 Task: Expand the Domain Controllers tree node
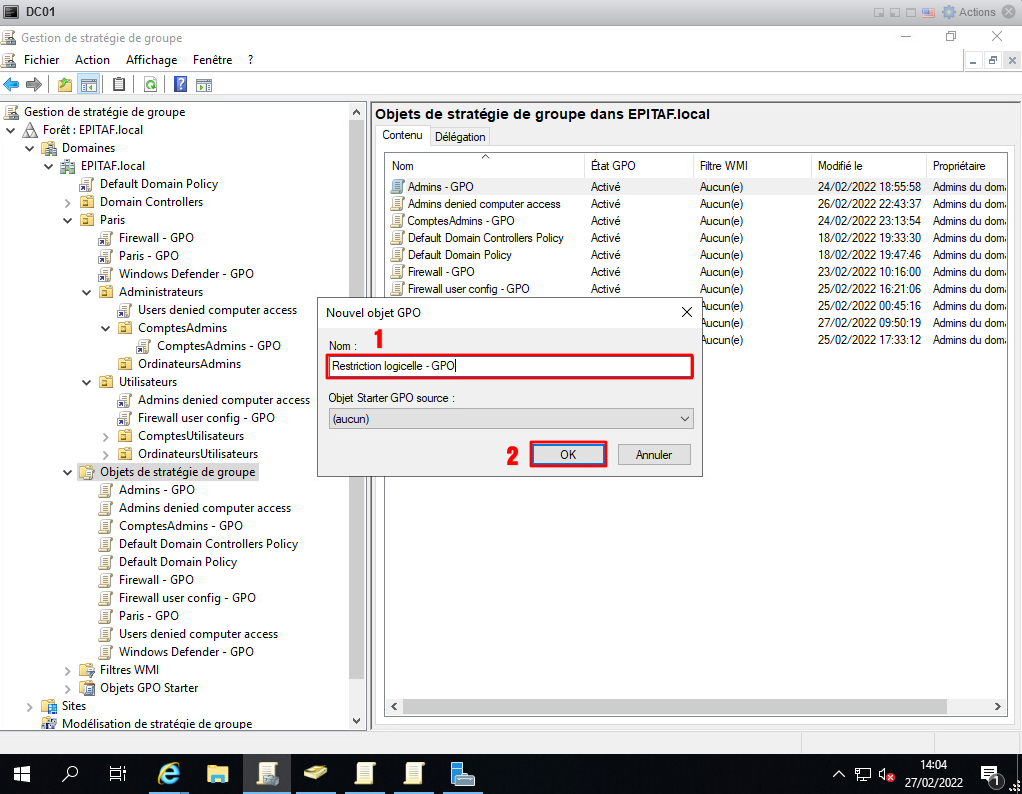(68, 202)
